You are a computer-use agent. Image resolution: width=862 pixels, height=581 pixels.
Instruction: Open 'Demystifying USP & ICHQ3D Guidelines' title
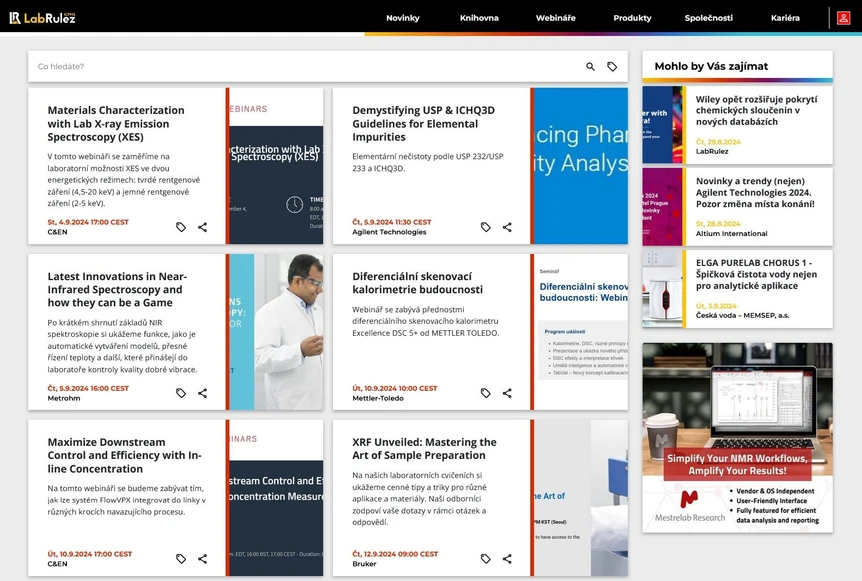[x=423, y=124]
